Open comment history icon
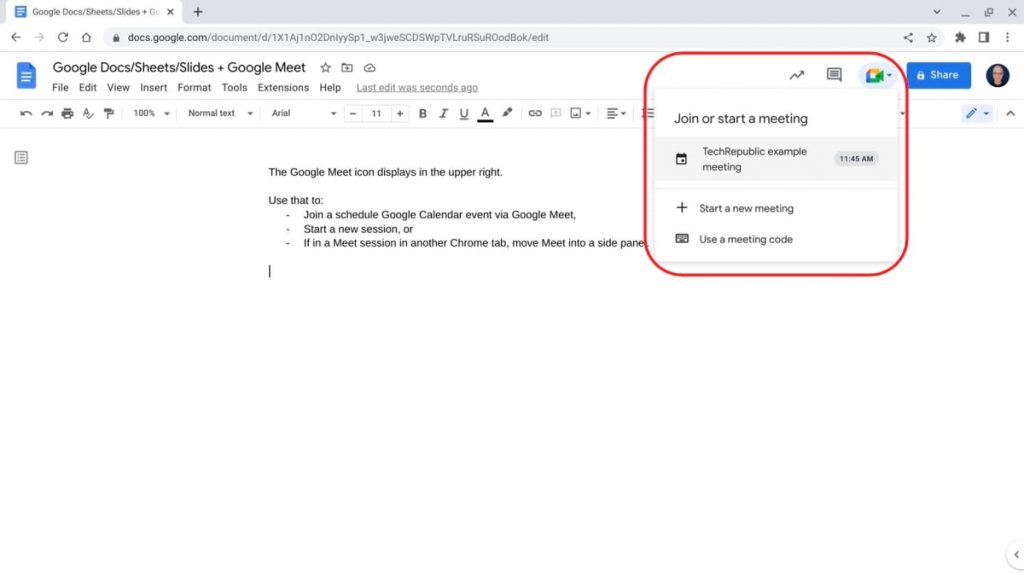The width and height of the screenshot is (1024, 575). (834, 75)
